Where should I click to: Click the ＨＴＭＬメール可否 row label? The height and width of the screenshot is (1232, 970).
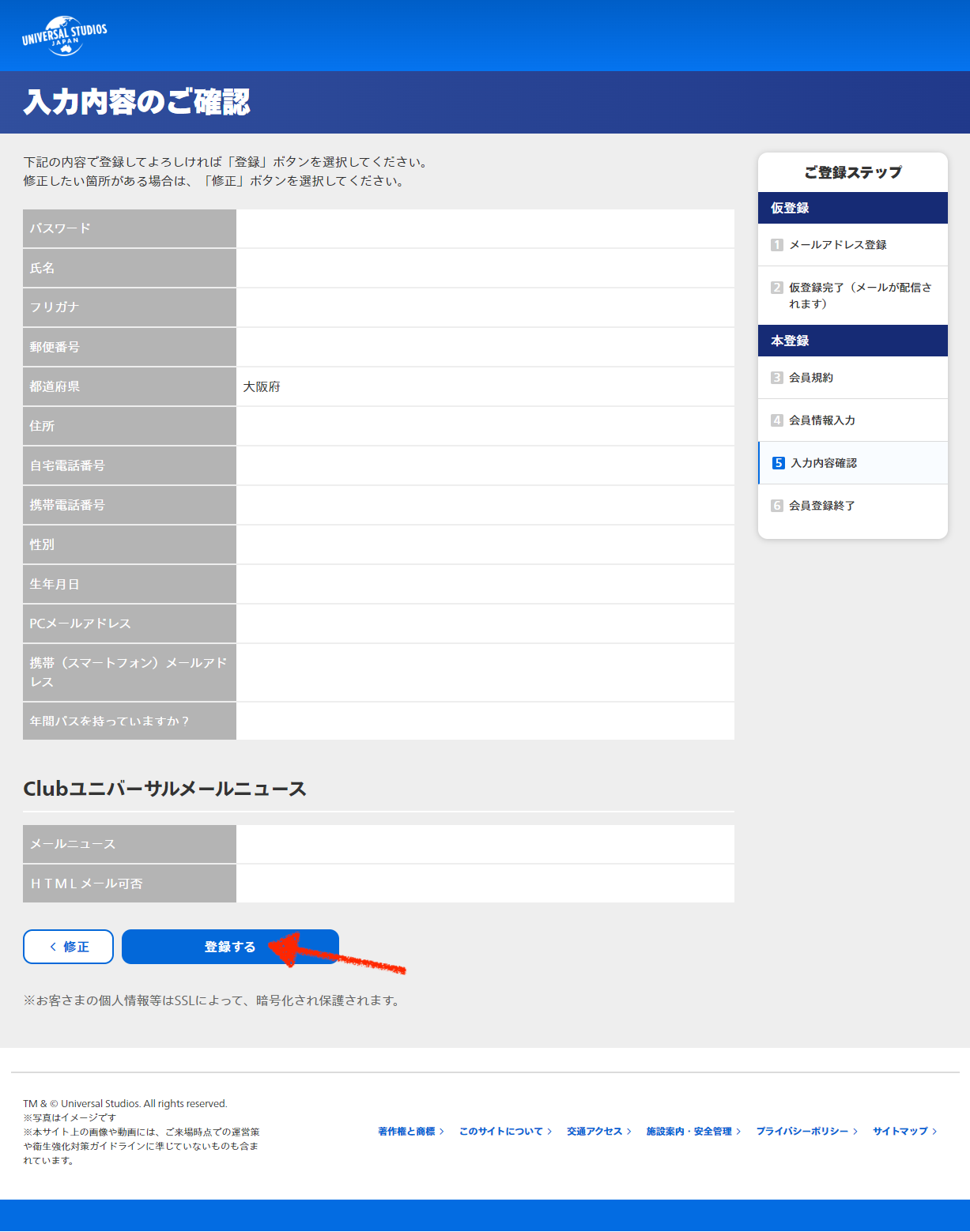[x=130, y=883]
